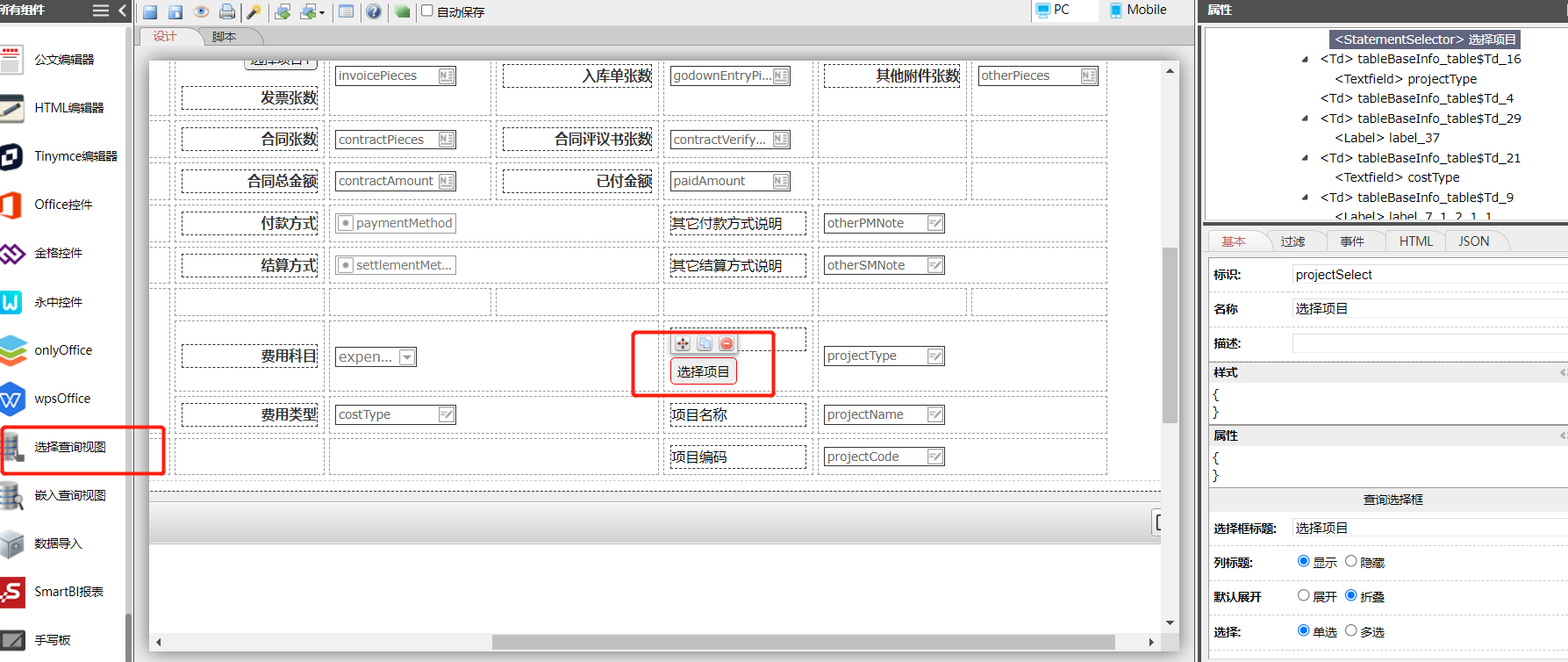Select the 嵌入查询视图 component
The image size is (1568, 662).
tap(63, 495)
